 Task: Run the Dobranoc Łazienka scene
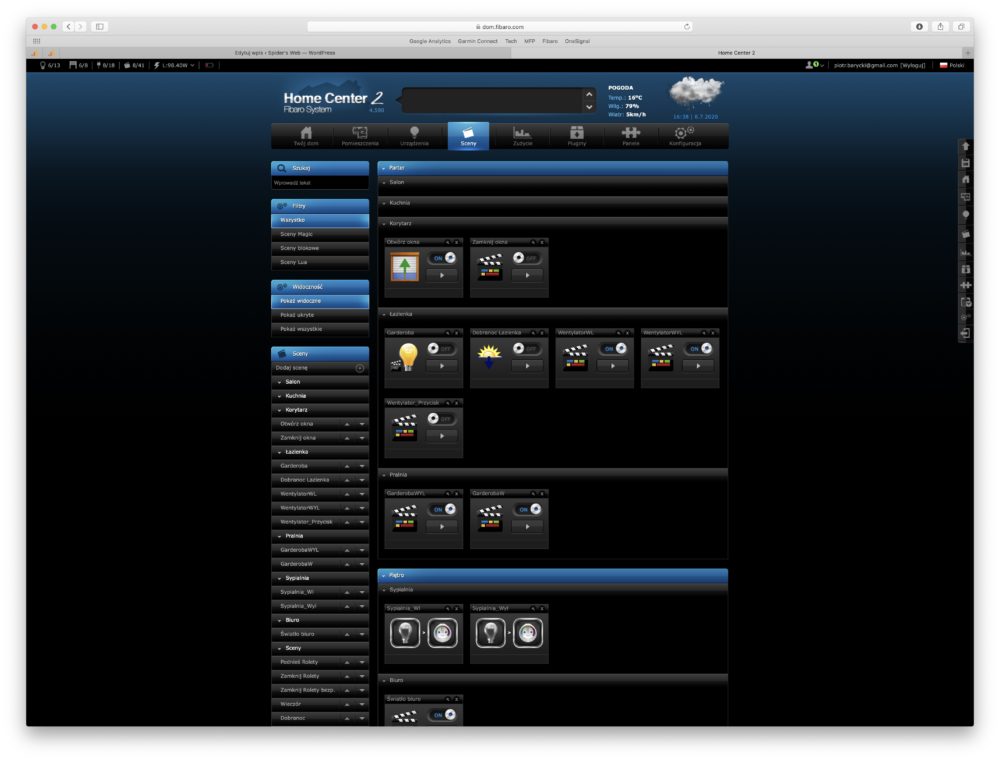tap(527, 366)
